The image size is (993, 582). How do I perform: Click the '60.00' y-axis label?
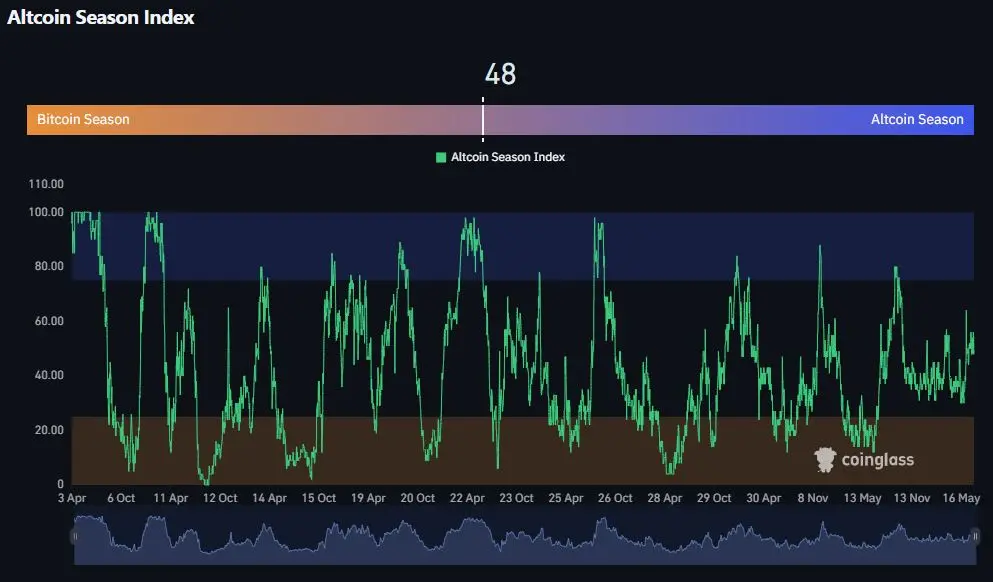[49, 320]
